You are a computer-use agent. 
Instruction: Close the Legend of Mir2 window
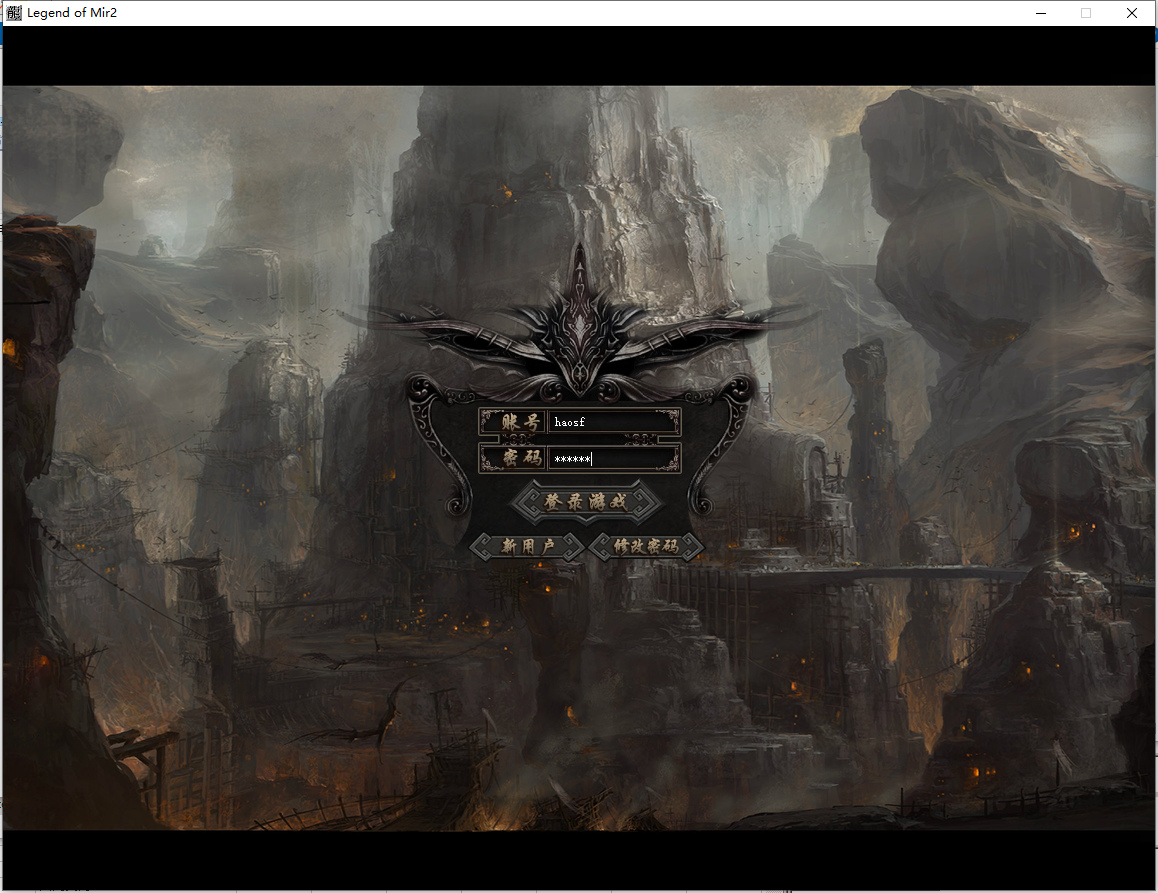pos(1132,13)
